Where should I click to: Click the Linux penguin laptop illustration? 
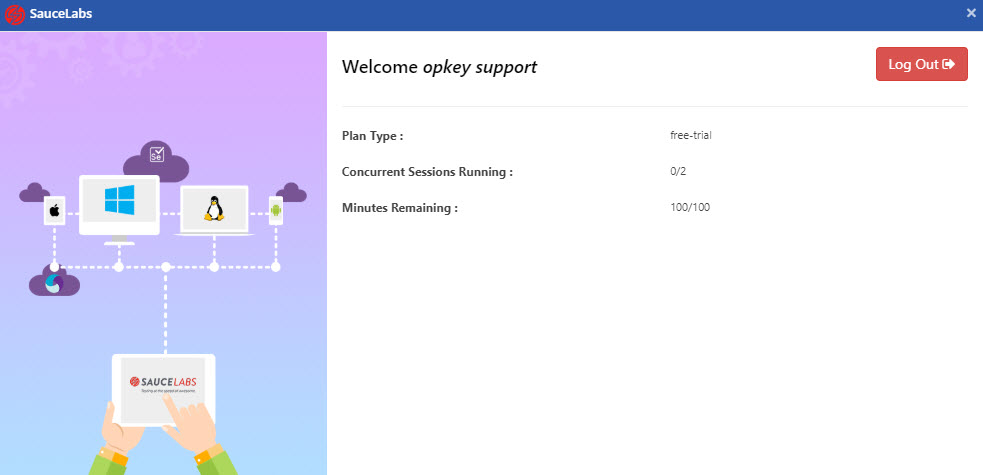click(x=214, y=210)
